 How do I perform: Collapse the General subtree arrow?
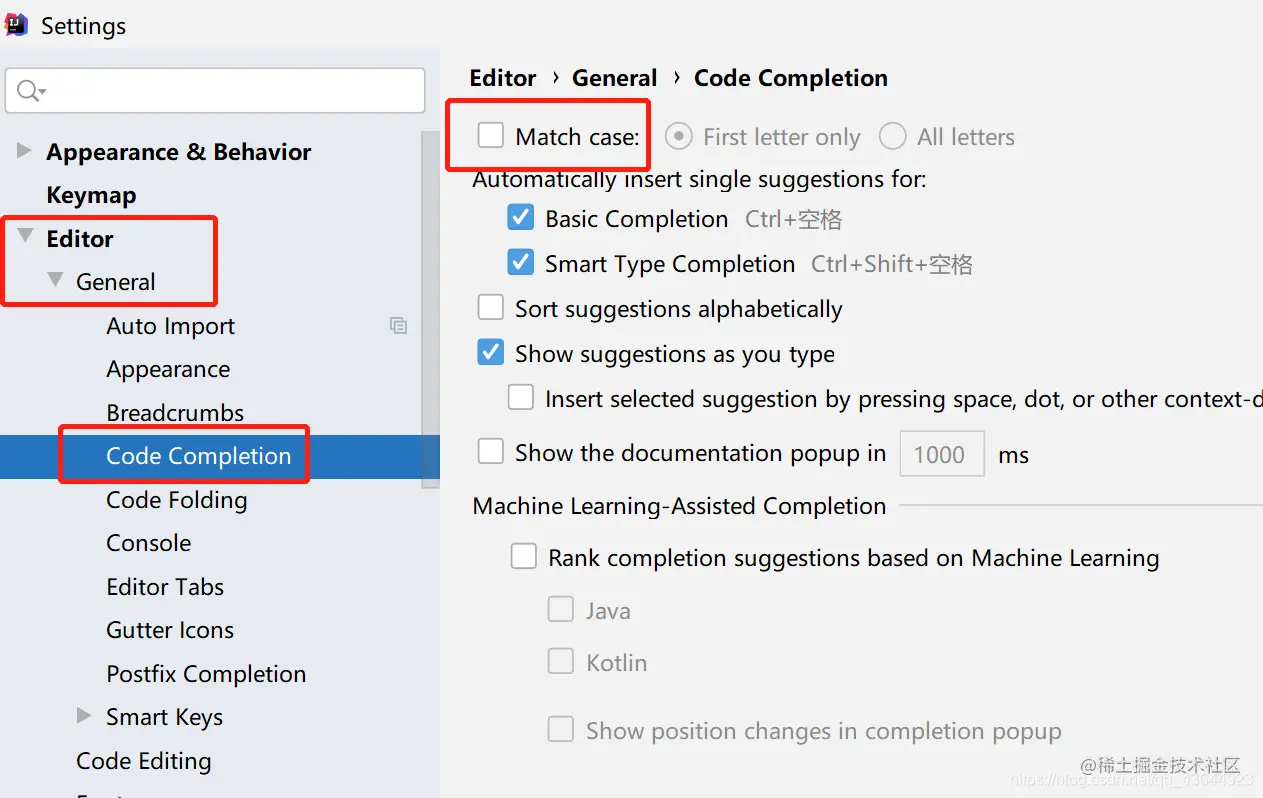[56, 281]
